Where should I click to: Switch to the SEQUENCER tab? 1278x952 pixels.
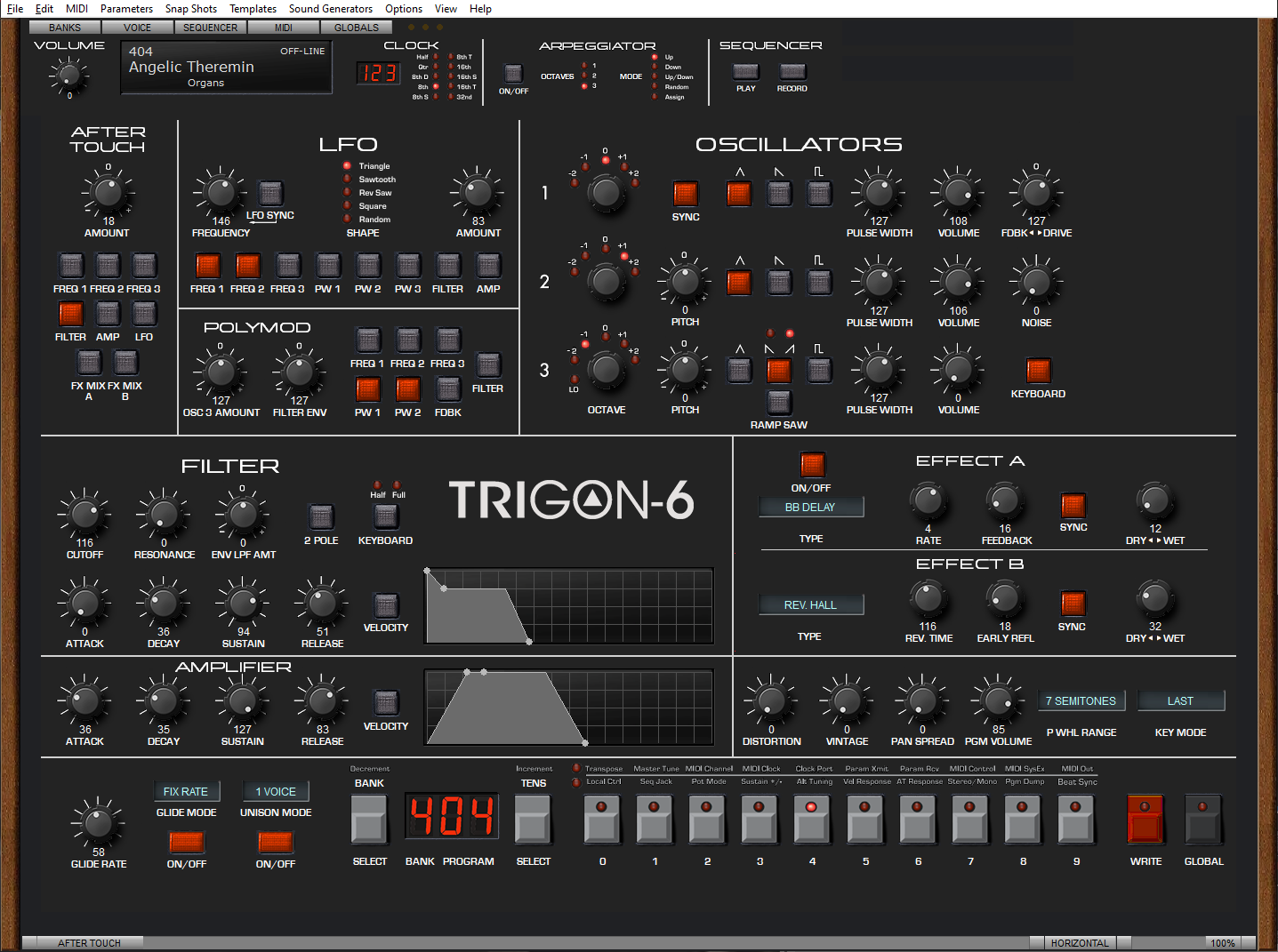(x=210, y=28)
